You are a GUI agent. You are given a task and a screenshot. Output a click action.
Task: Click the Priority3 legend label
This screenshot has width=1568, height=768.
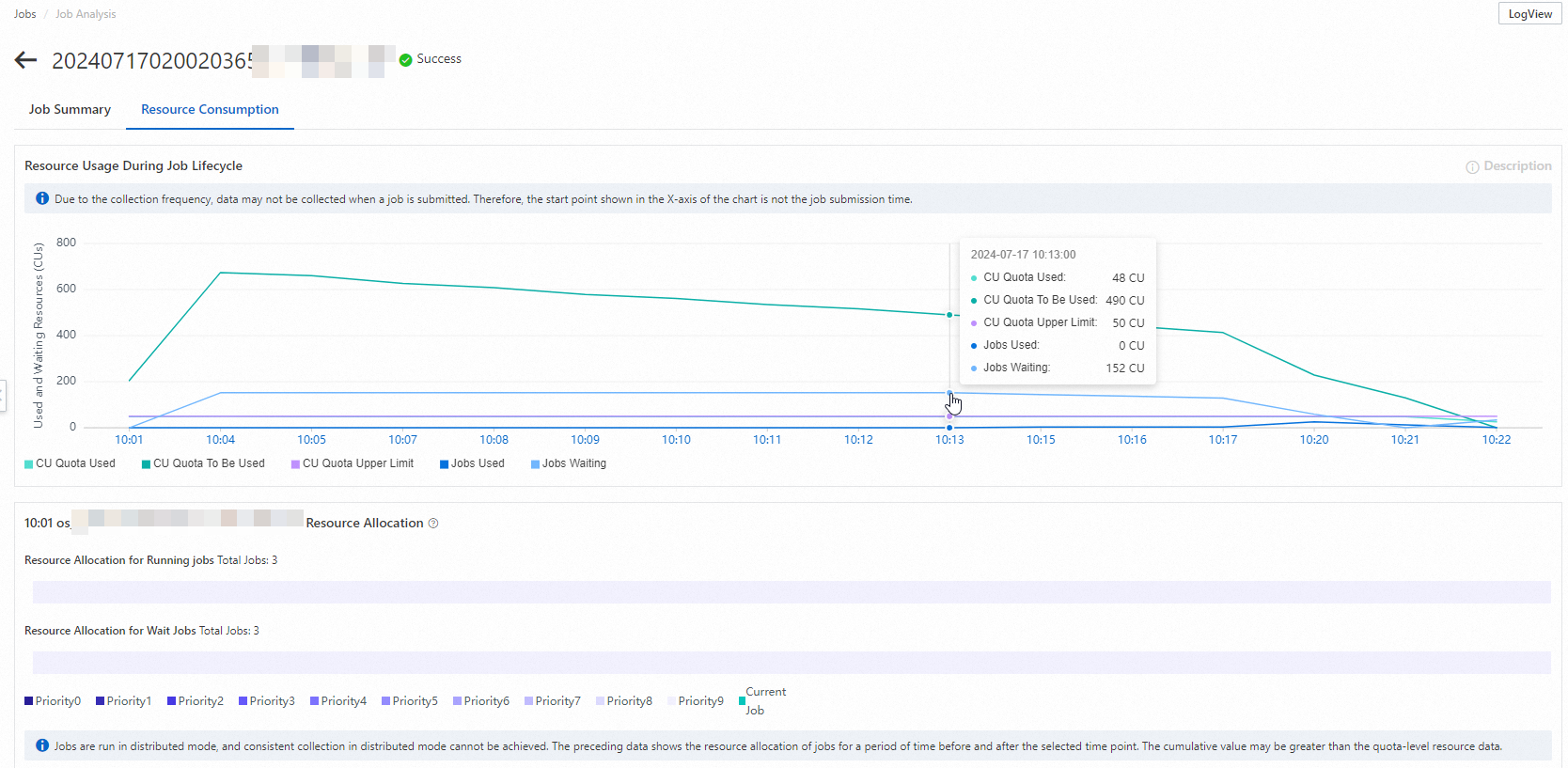(x=273, y=701)
